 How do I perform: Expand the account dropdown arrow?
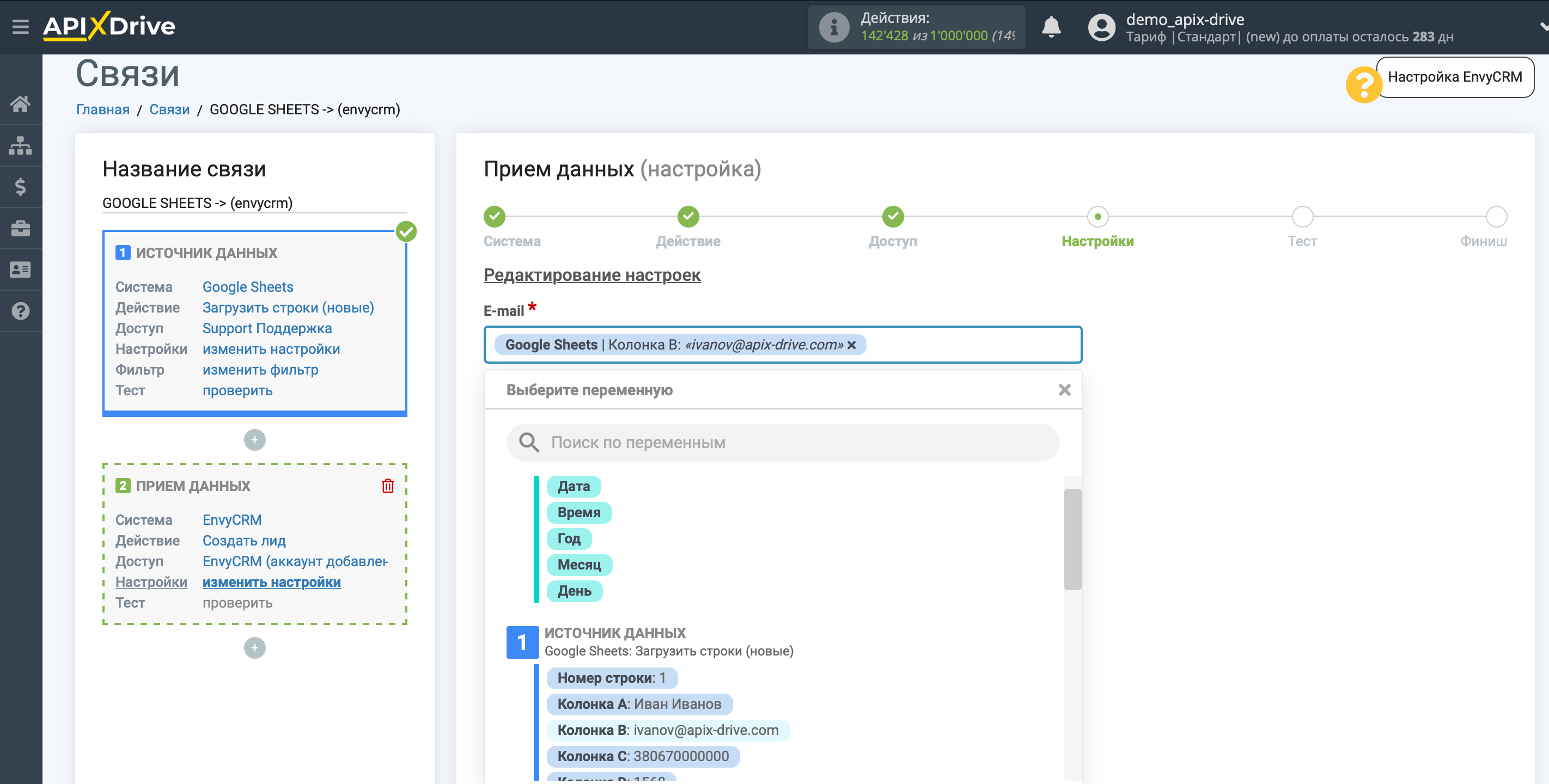coord(1543,27)
